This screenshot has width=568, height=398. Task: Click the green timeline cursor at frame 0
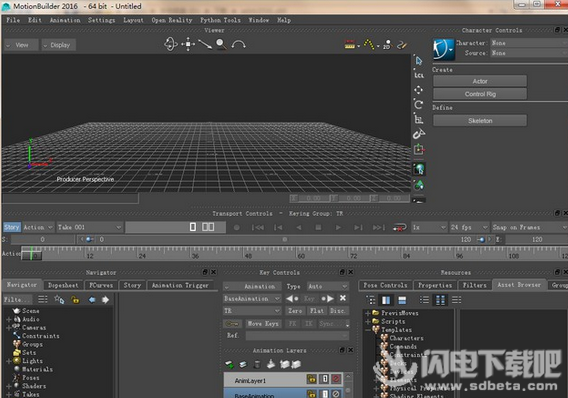pyautogui.click(x=32, y=253)
